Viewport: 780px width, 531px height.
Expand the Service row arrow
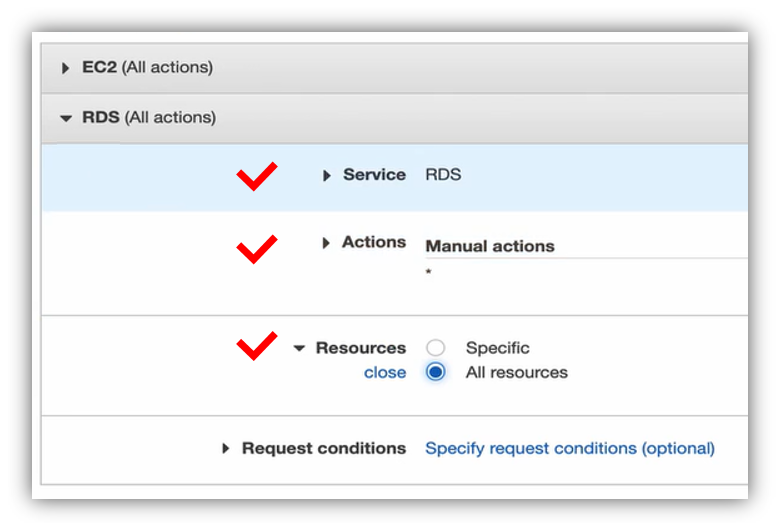[x=327, y=175]
